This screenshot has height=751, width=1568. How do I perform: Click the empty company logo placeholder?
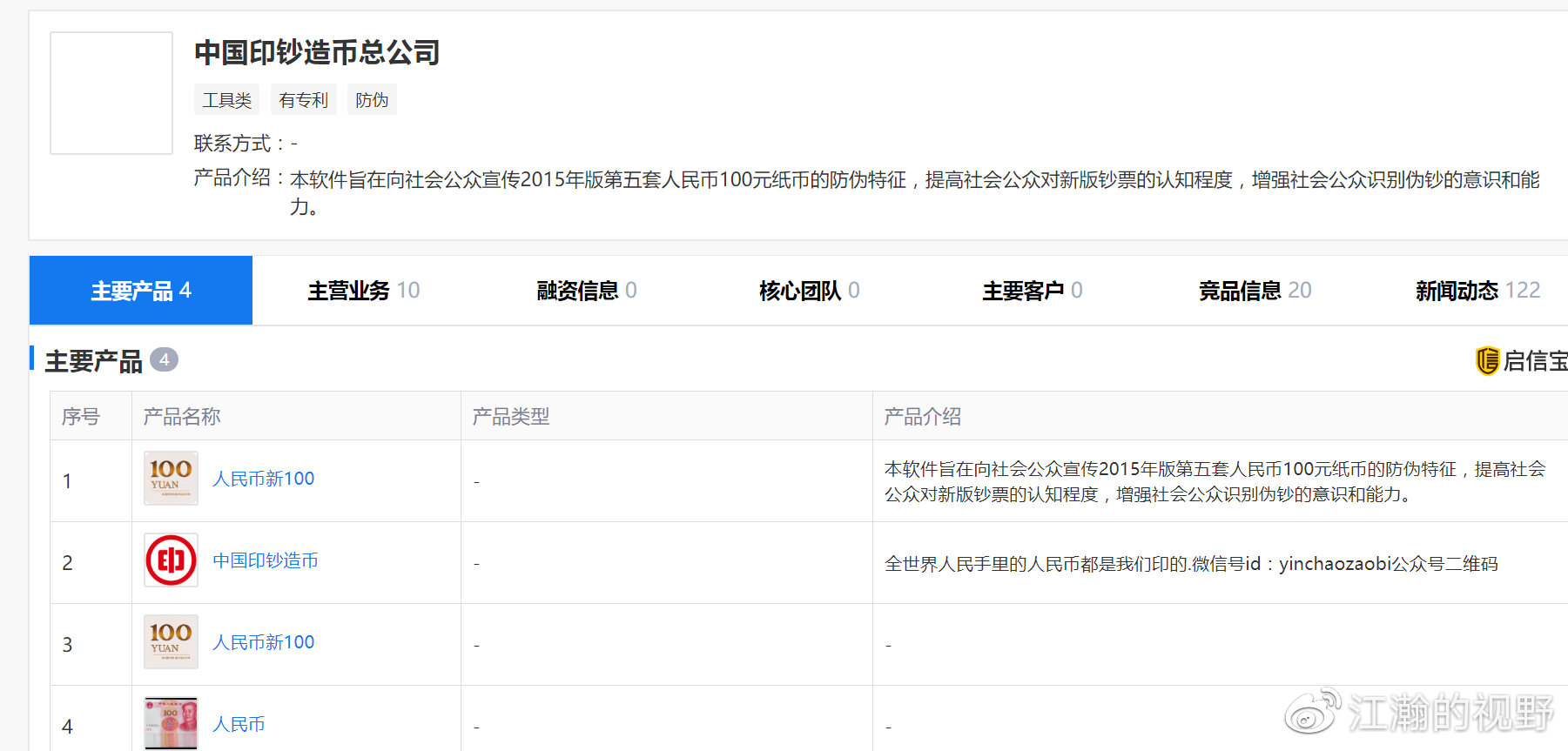[111, 93]
